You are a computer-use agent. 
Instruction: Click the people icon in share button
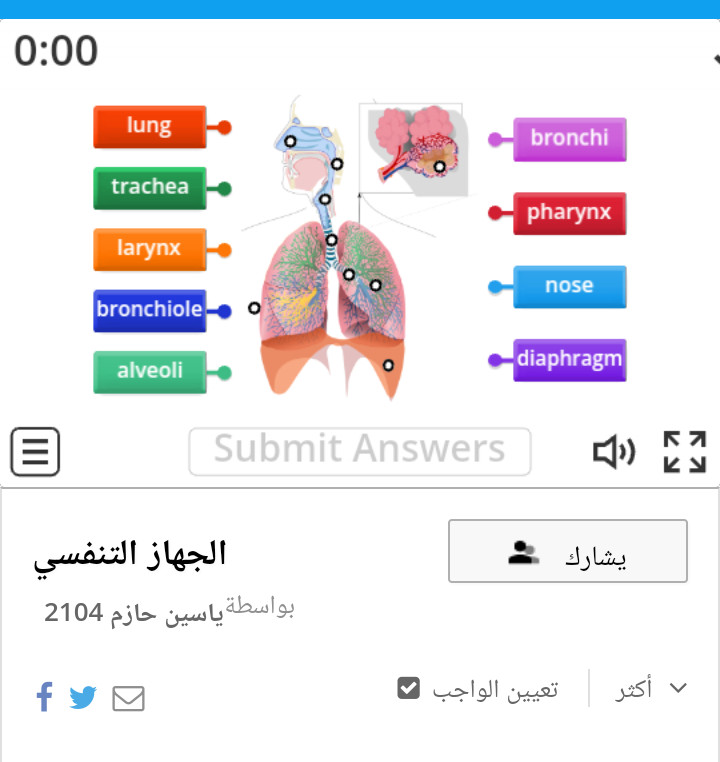click(x=523, y=553)
